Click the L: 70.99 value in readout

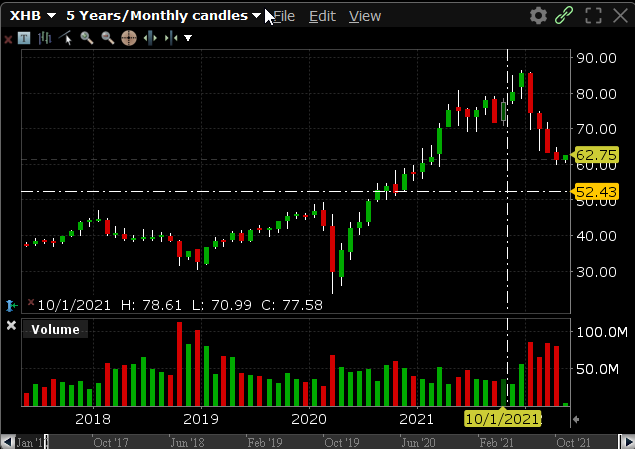point(222,305)
